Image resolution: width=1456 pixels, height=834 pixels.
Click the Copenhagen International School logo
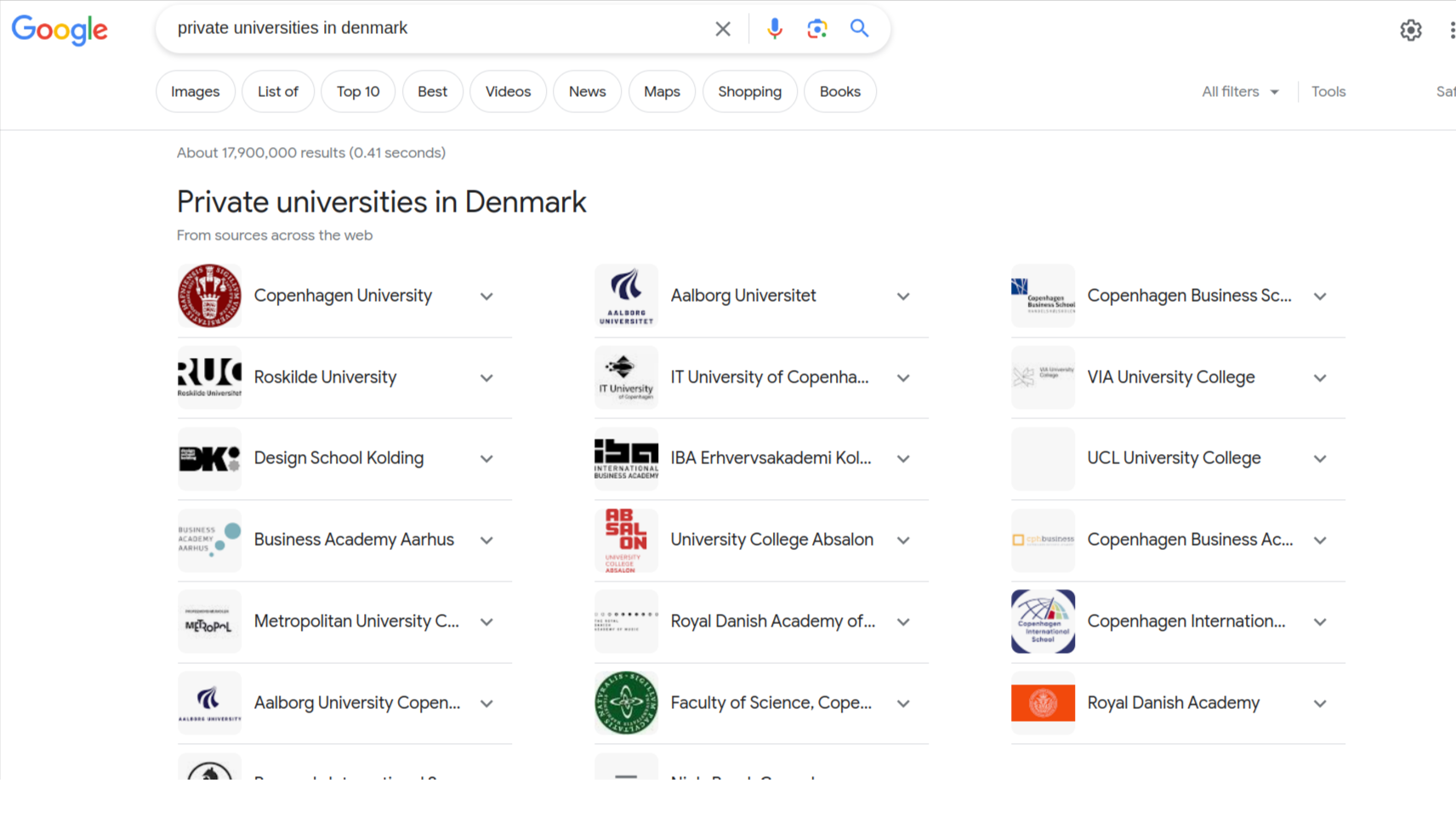click(x=1043, y=621)
